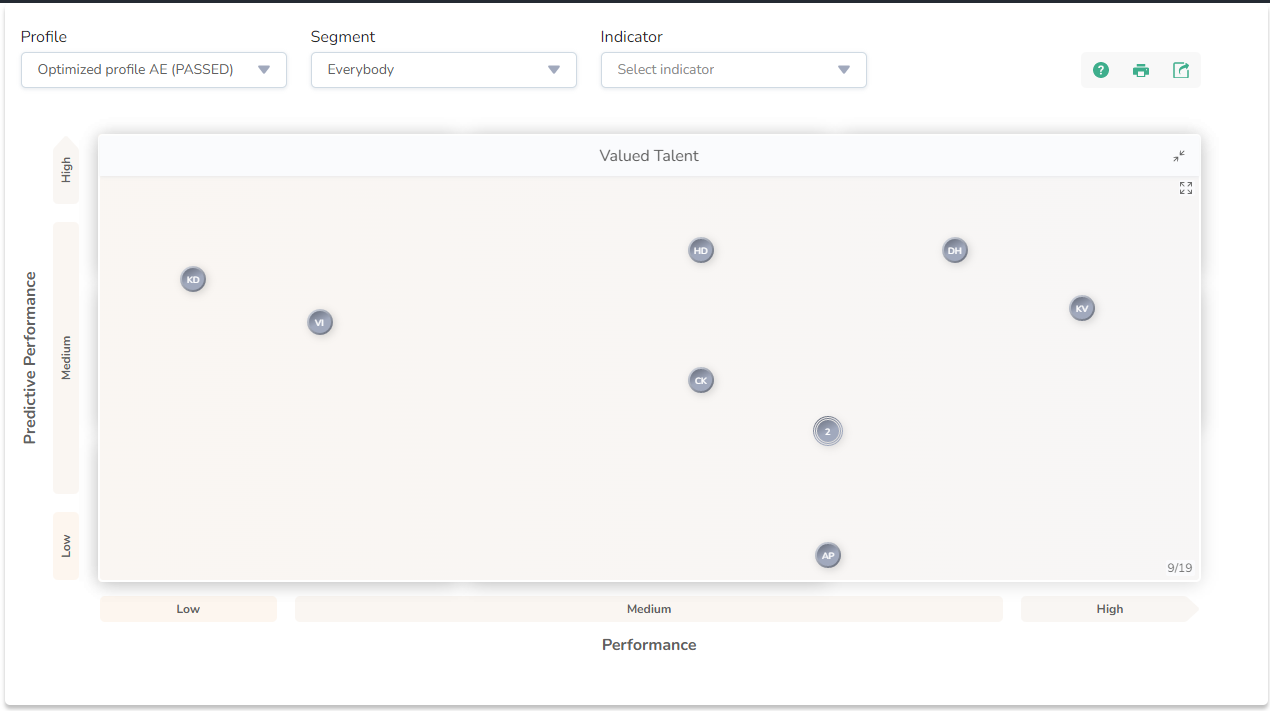Open the Profile dropdown
The height and width of the screenshot is (711, 1270).
click(x=154, y=70)
